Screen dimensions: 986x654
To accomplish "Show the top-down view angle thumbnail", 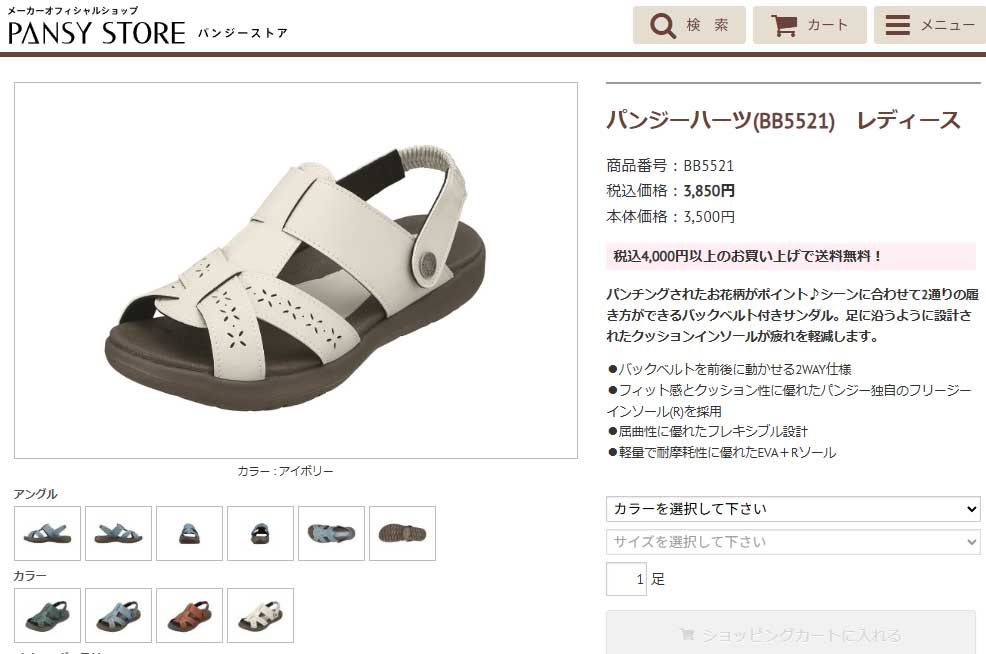I will click(331, 533).
